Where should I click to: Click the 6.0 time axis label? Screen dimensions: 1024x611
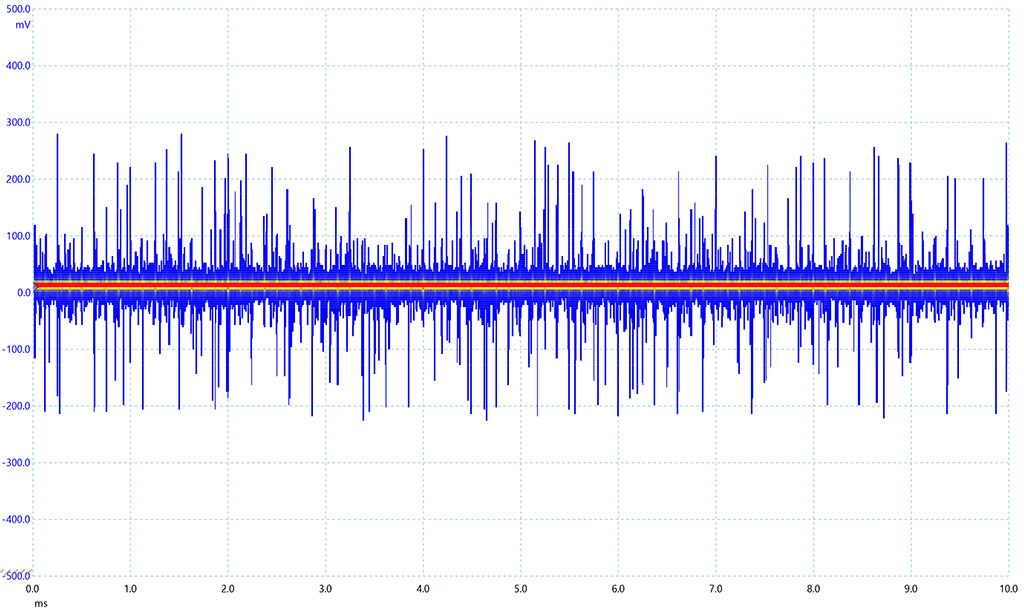(x=618, y=589)
